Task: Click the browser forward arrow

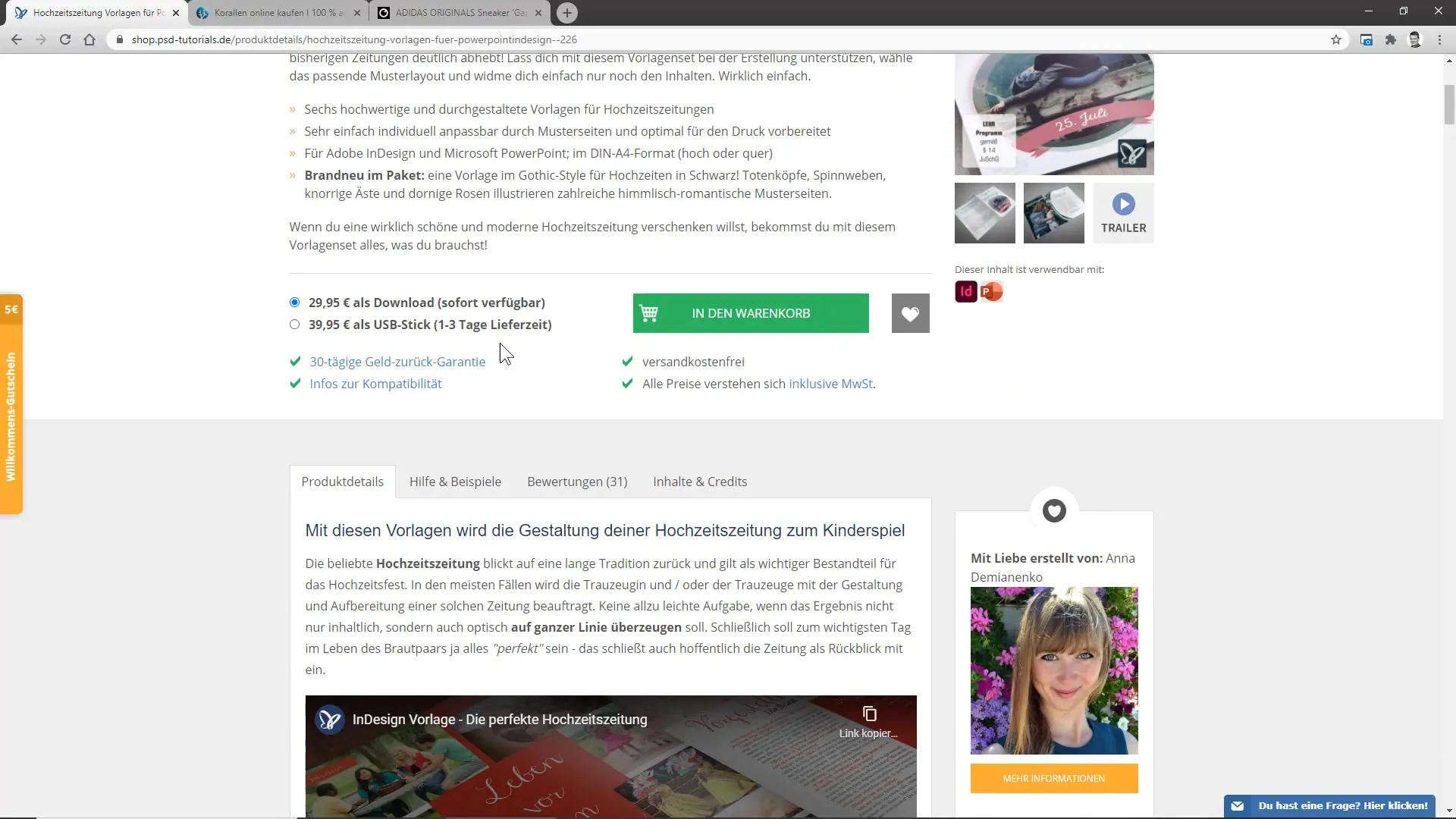Action: coord(41,39)
